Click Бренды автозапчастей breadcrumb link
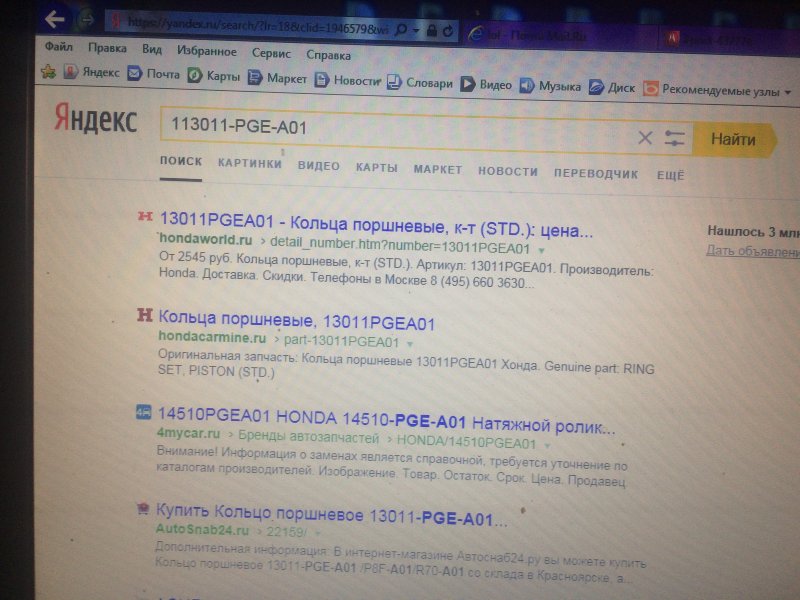This screenshot has height=600, width=800. click(308, 437)
